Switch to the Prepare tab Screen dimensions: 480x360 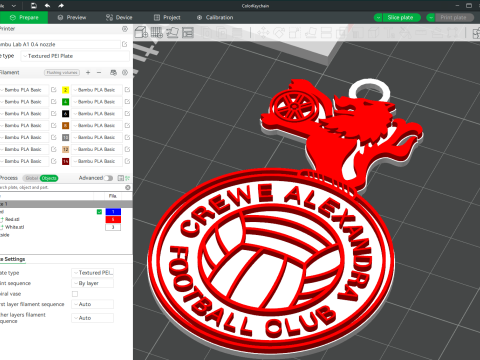(24, 17)
